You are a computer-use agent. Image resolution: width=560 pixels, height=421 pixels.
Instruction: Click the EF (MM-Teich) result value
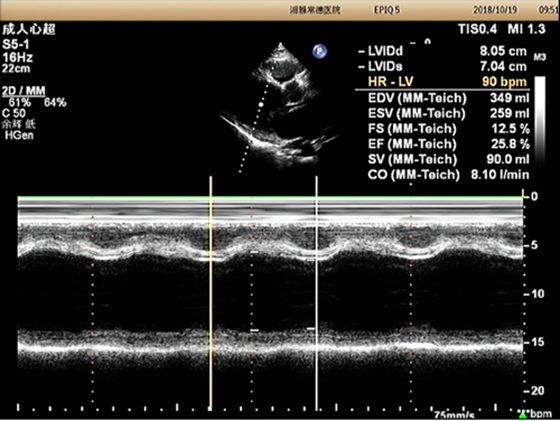pos(510,144)
